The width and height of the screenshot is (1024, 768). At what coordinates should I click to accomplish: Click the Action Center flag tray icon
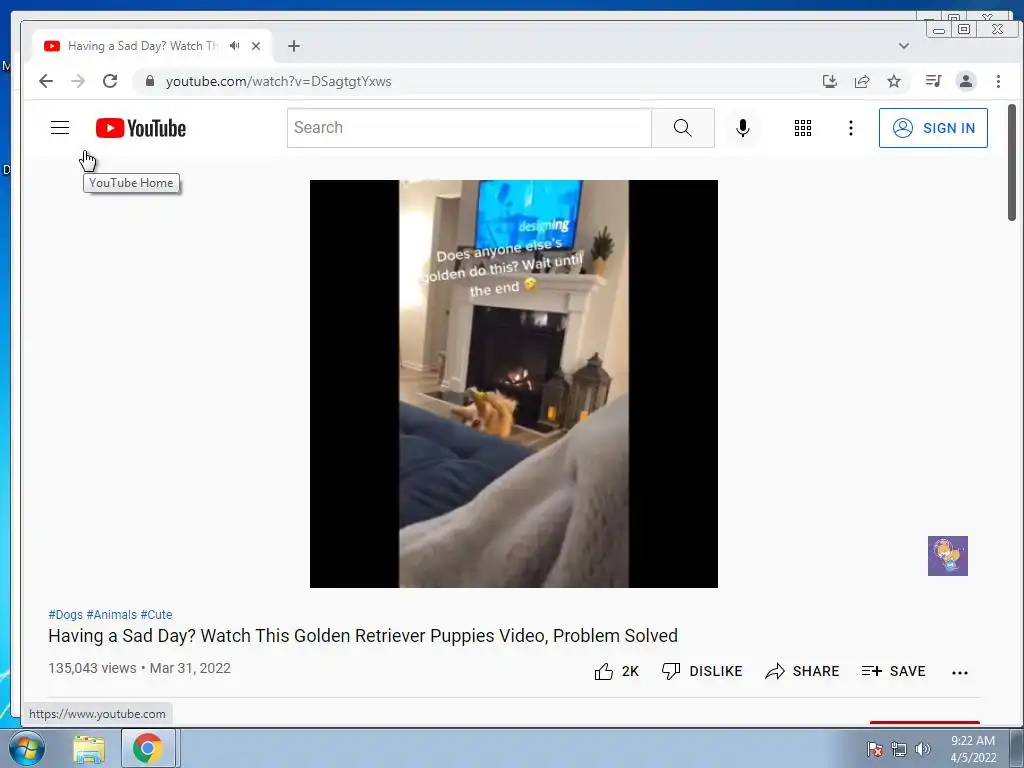(874, 749)
